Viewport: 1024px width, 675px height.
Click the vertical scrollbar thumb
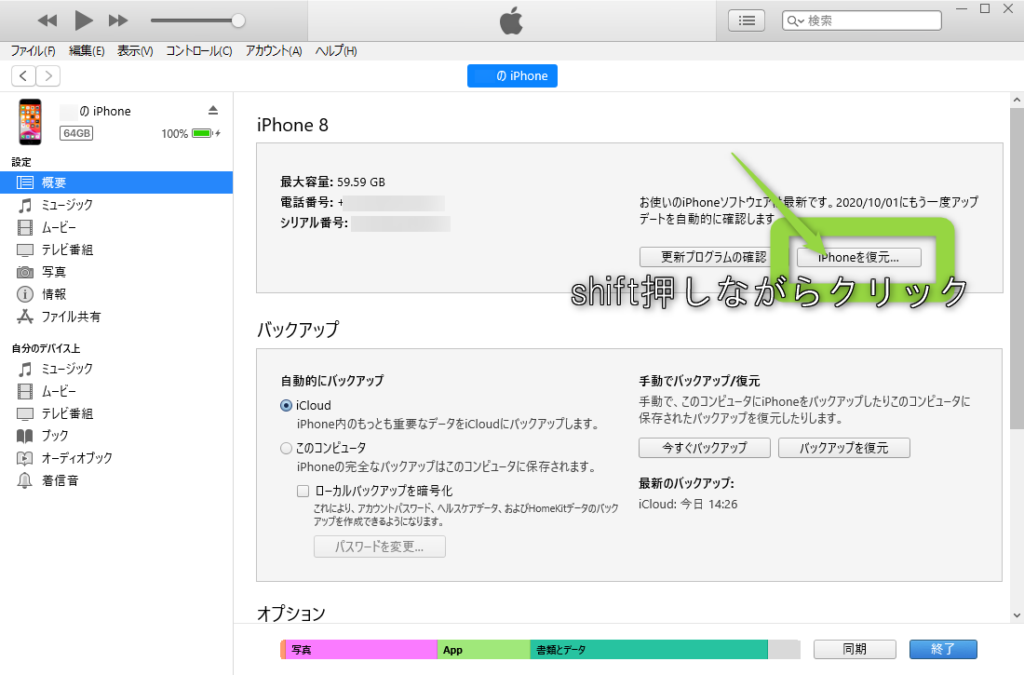pos(1017,269)
